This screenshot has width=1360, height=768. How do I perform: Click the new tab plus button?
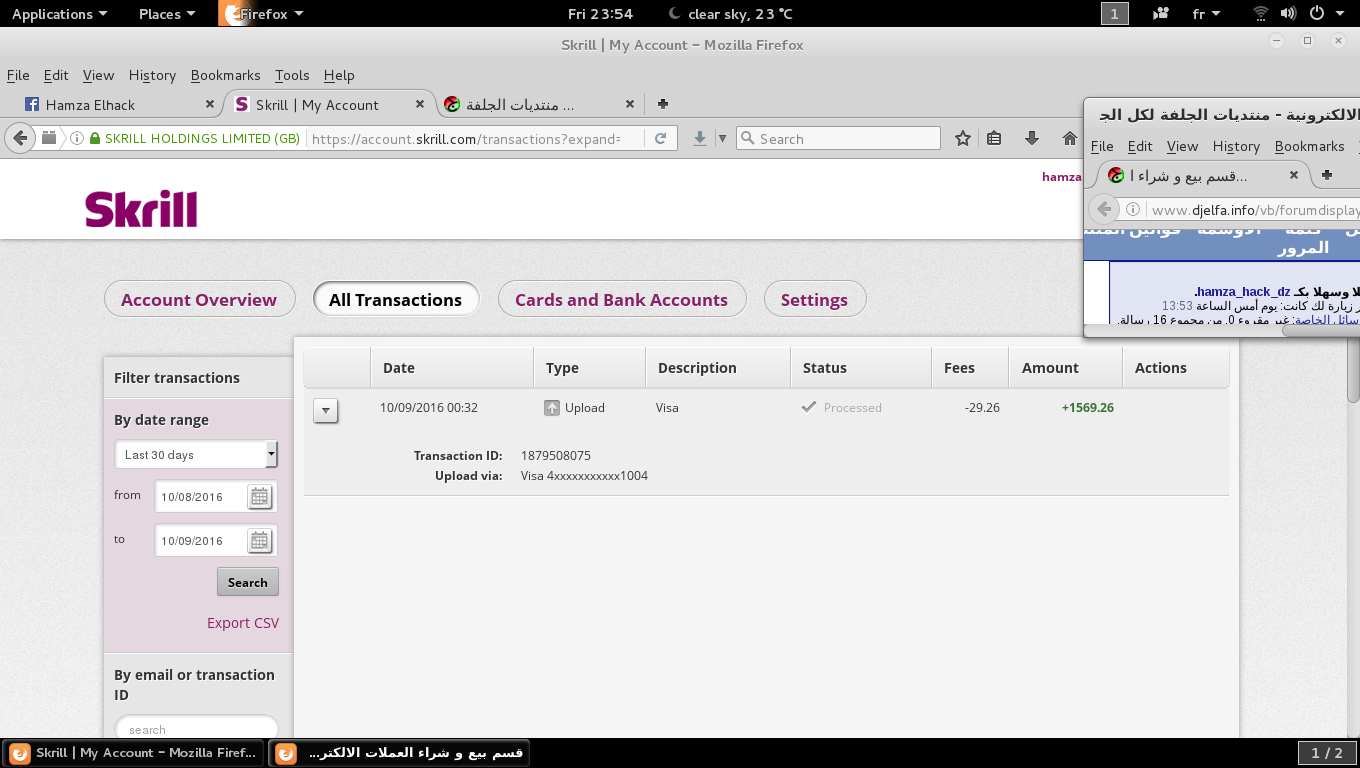(x=662, y=104)
